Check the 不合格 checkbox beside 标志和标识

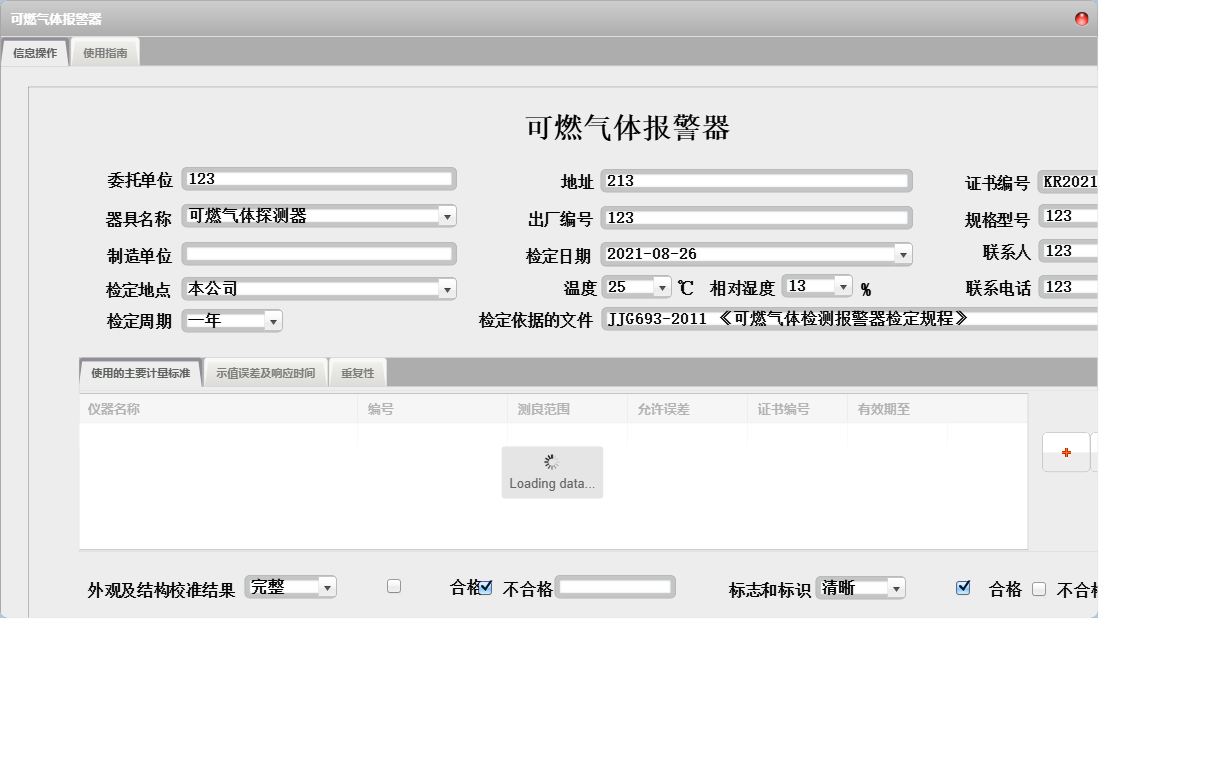pos(1039,588)
